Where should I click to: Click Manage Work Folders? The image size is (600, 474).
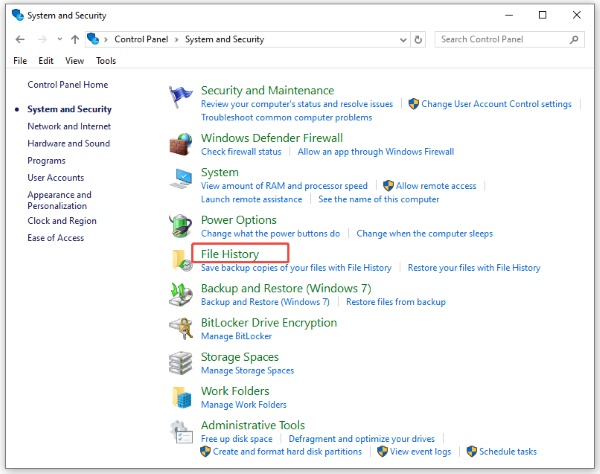pyautogui.click(x=244, y=405)
